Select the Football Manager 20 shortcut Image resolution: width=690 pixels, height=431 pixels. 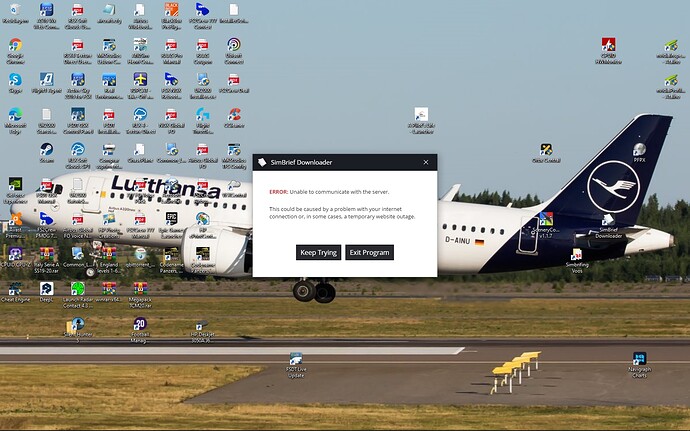(140, 329)
